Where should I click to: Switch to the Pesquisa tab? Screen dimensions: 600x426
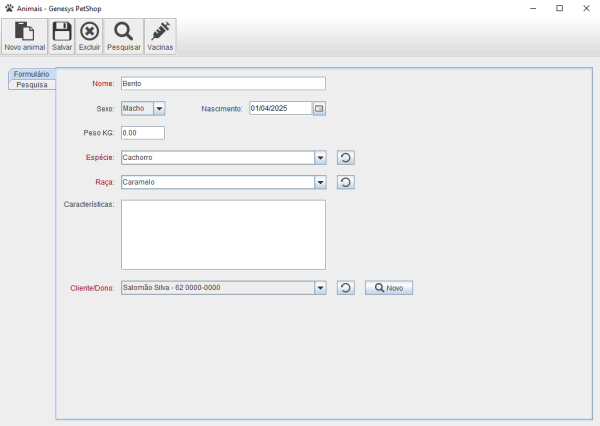31,85
